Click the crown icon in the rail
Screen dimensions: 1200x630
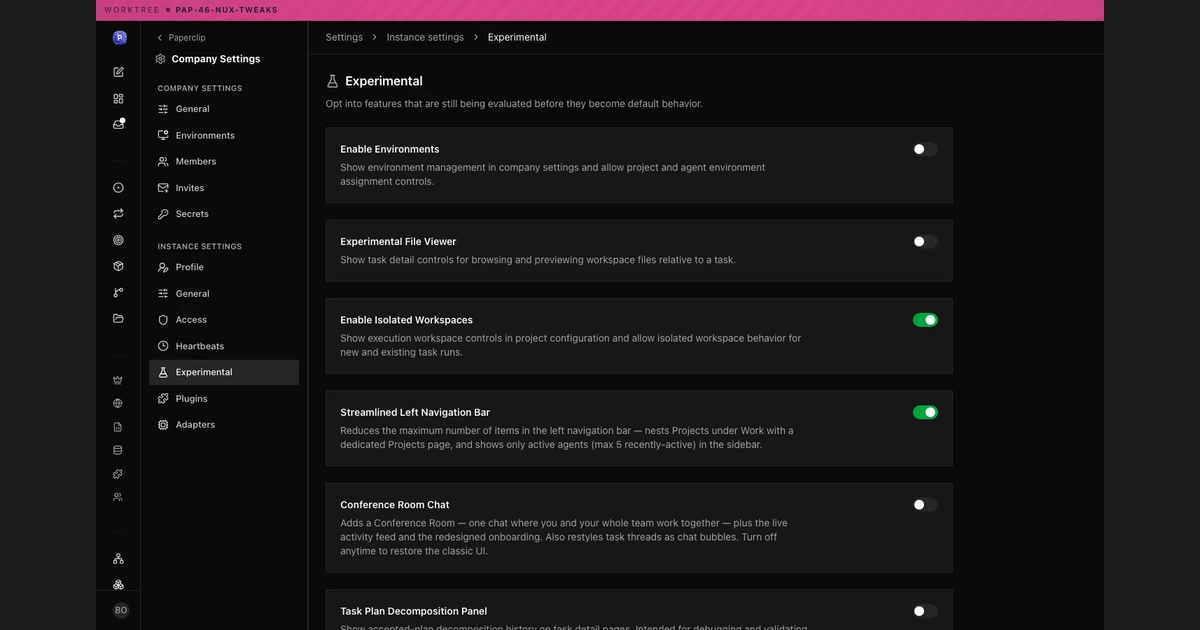tap(118, 380)
